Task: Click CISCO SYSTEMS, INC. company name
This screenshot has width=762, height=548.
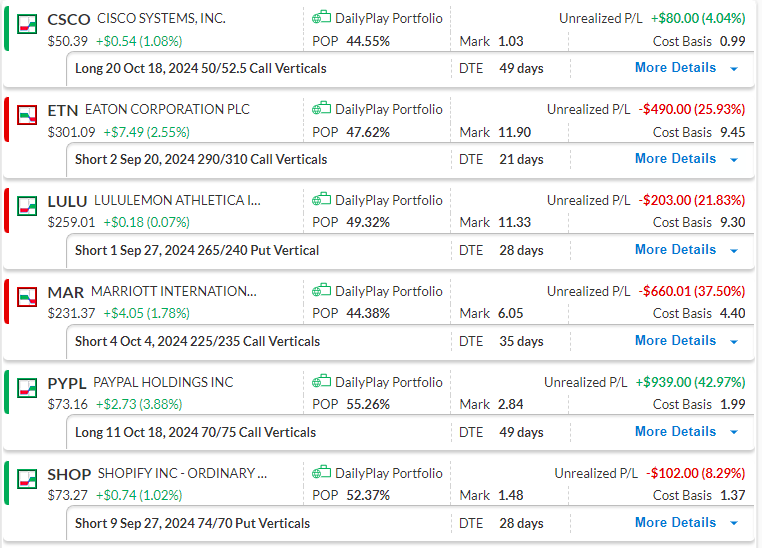Action: 161,18
